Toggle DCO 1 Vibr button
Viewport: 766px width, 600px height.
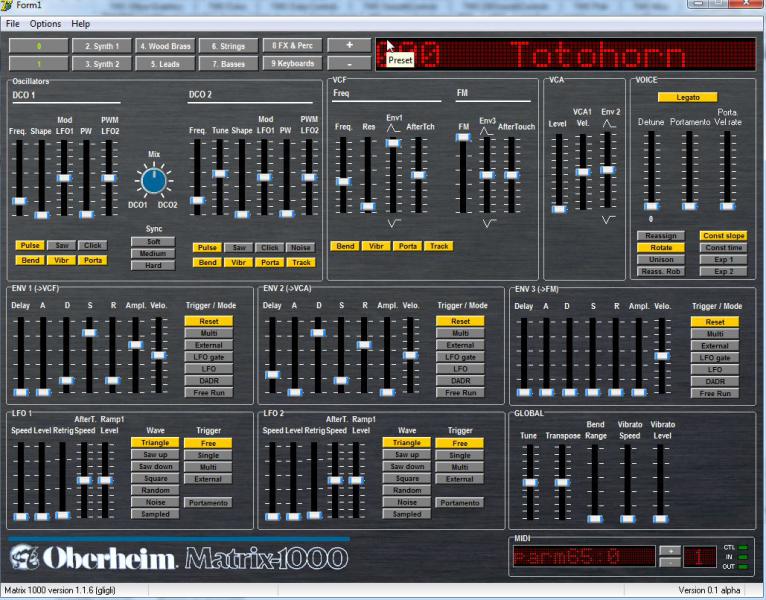(x=62, y=260)
